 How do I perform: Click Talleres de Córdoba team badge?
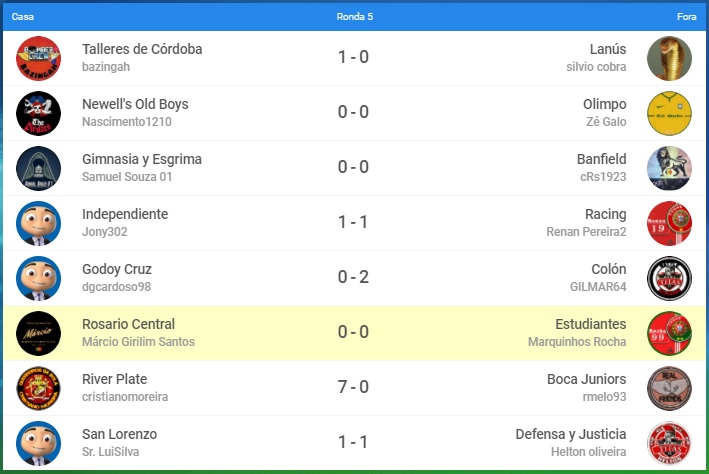(x=39, y=58)
